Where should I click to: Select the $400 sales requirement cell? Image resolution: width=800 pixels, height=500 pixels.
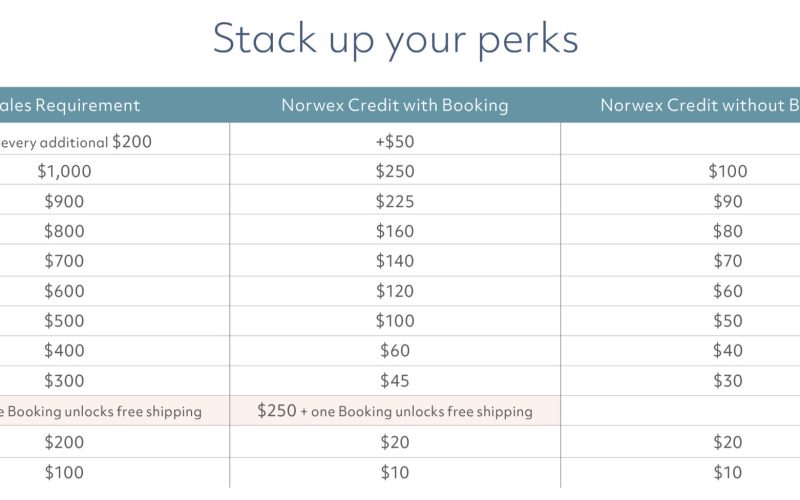click(x=64, y=351)
